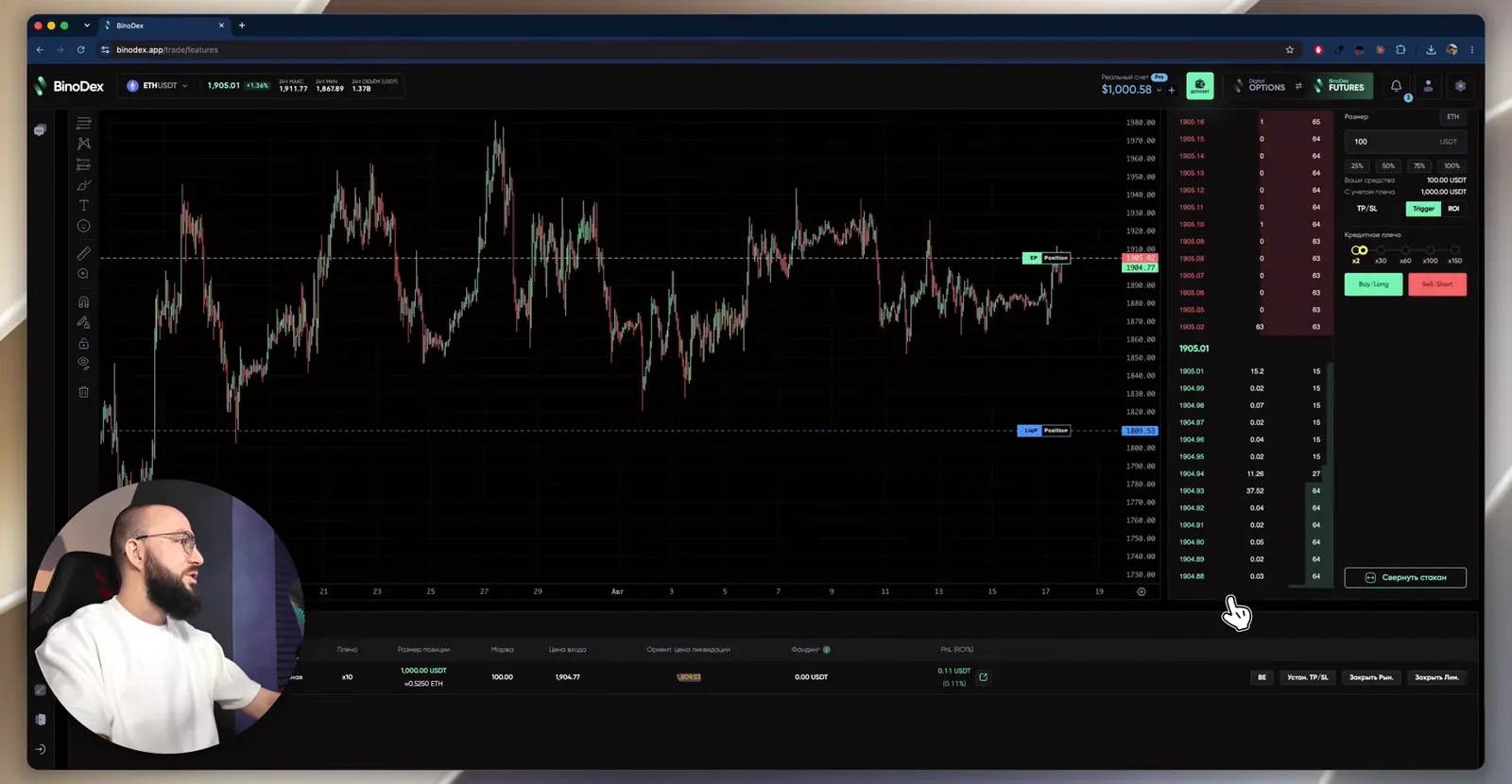Screen dimensions: 1512x784
Task: Select the brush drawing tool
Action: click(x=84, y=185)
